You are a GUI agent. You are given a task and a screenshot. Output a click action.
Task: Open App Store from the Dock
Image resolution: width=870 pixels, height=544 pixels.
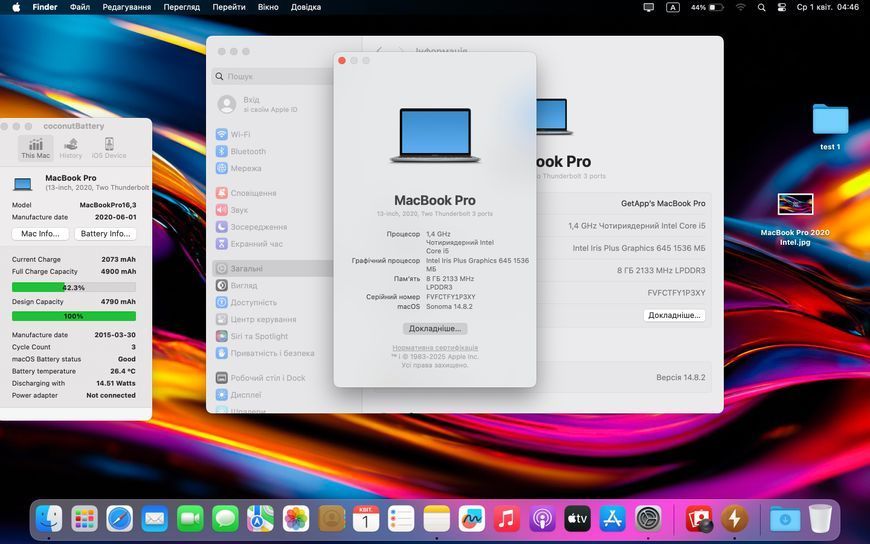pos(613,519)
